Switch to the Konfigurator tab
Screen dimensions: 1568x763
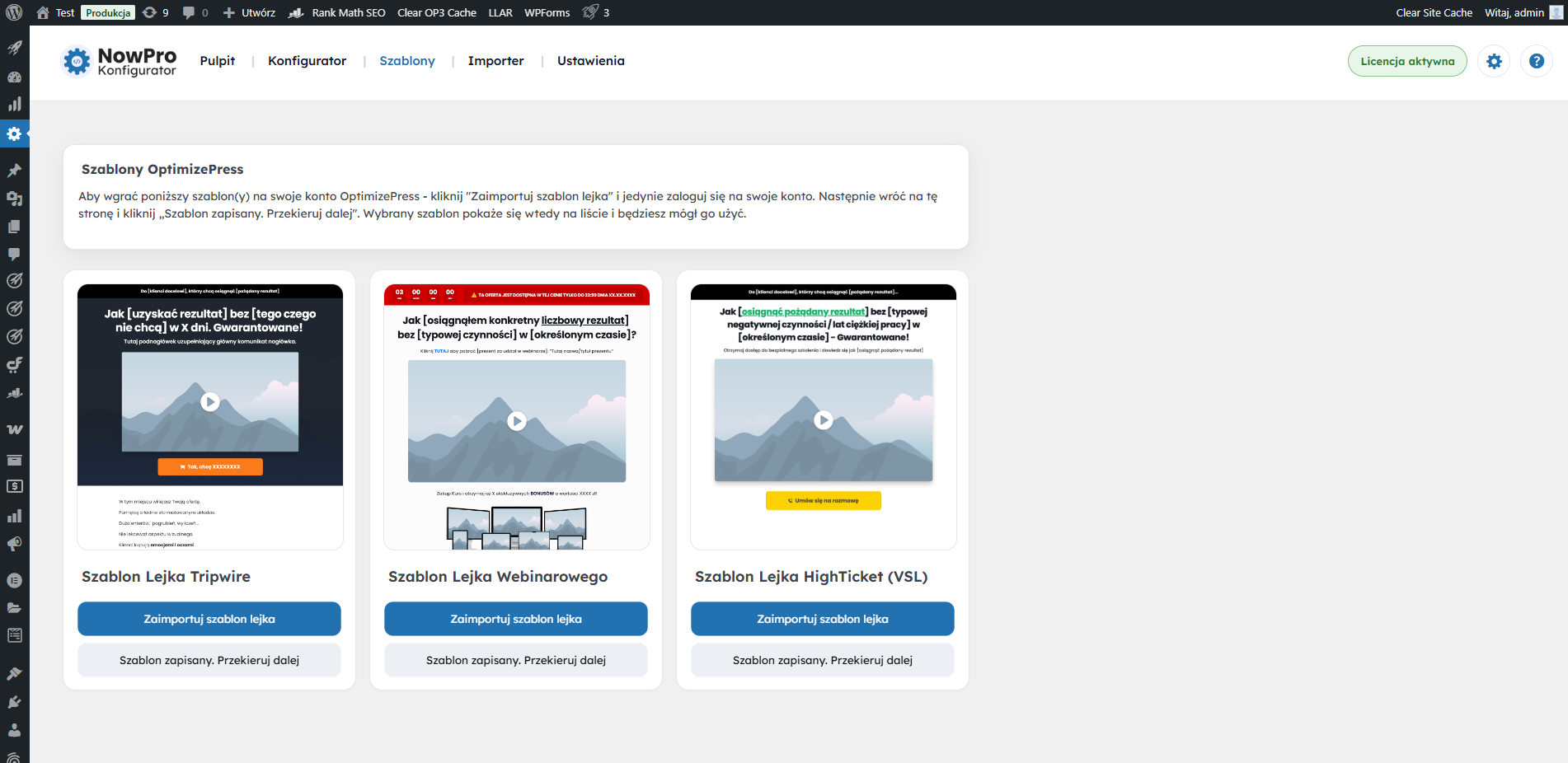[x=307, y=61]
